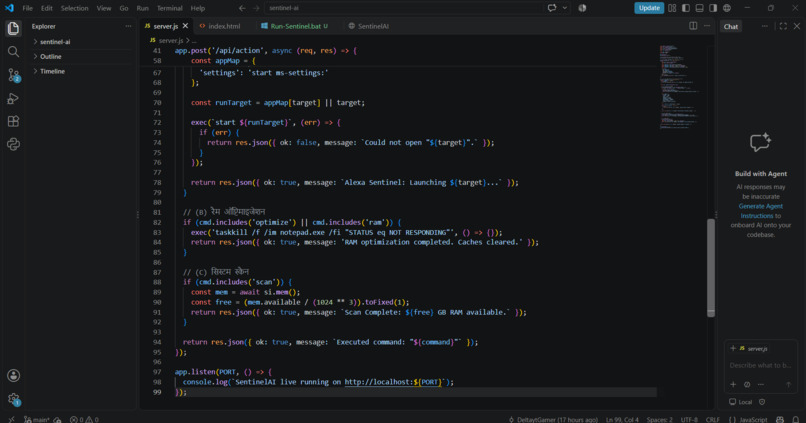Add context with chat plus icon

(x=733, y=384)
